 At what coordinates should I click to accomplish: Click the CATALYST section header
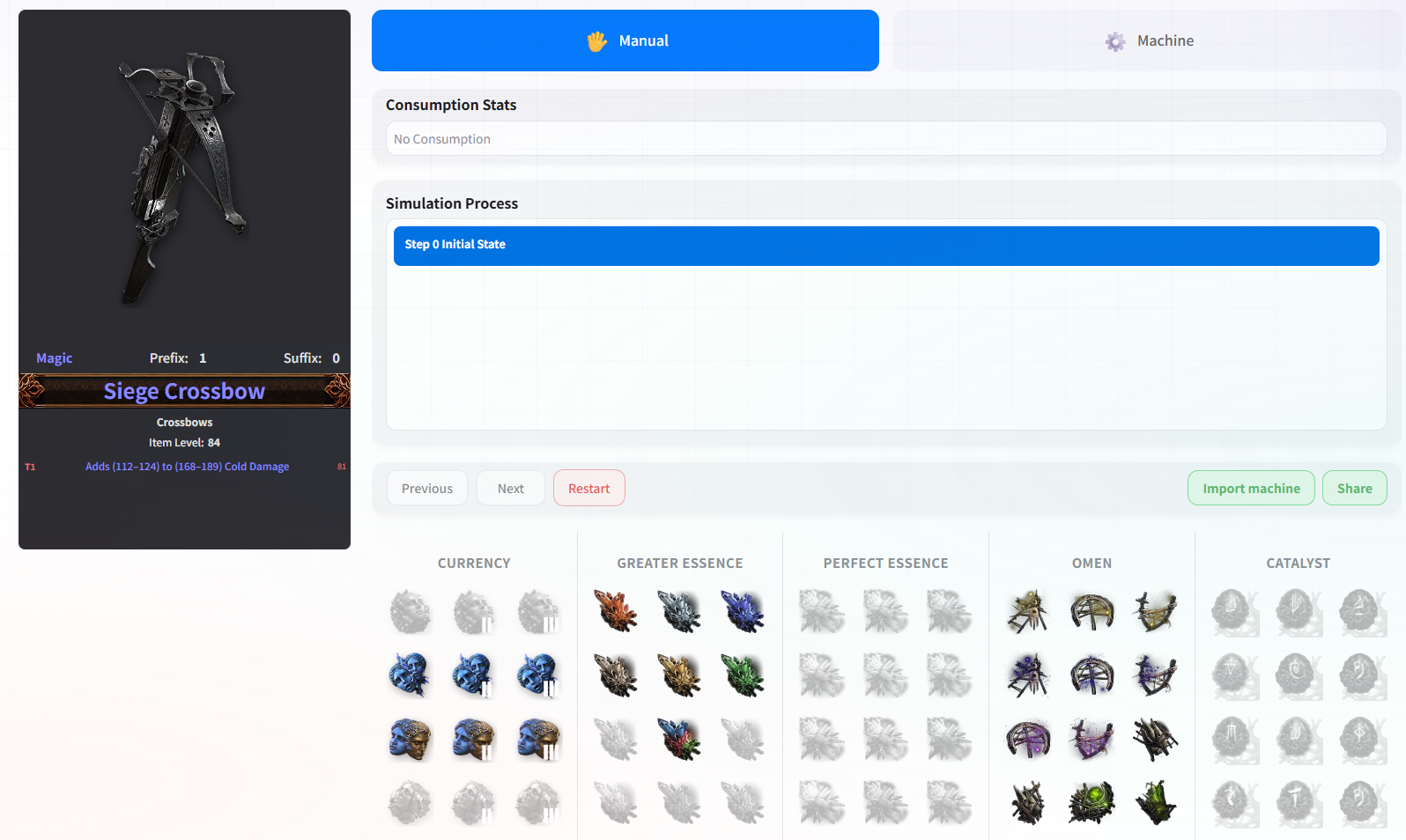coord(1299,564)
